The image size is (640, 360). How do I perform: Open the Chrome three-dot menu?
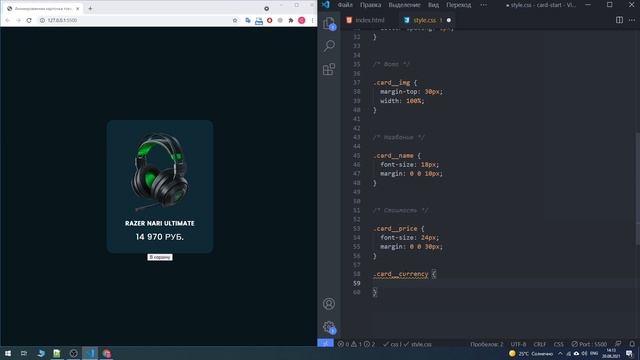click(x=312, y=20)
